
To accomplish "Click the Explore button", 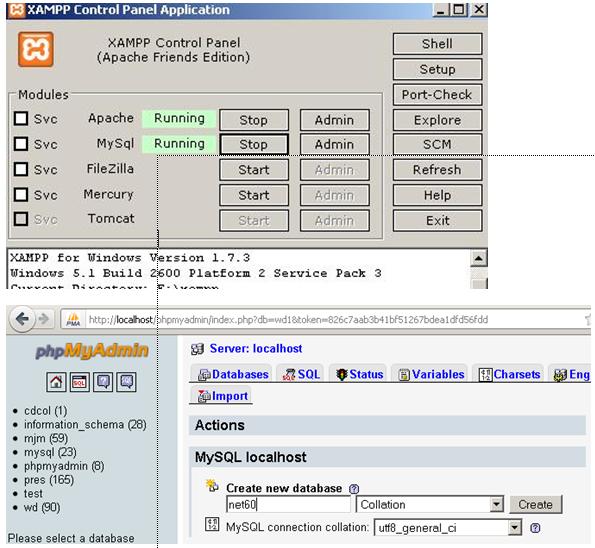I will tap(438, 120).
